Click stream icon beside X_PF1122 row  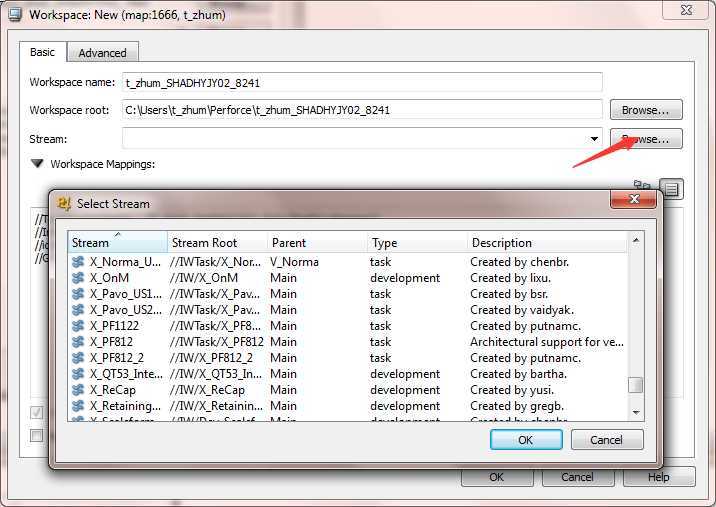point(78,326)
